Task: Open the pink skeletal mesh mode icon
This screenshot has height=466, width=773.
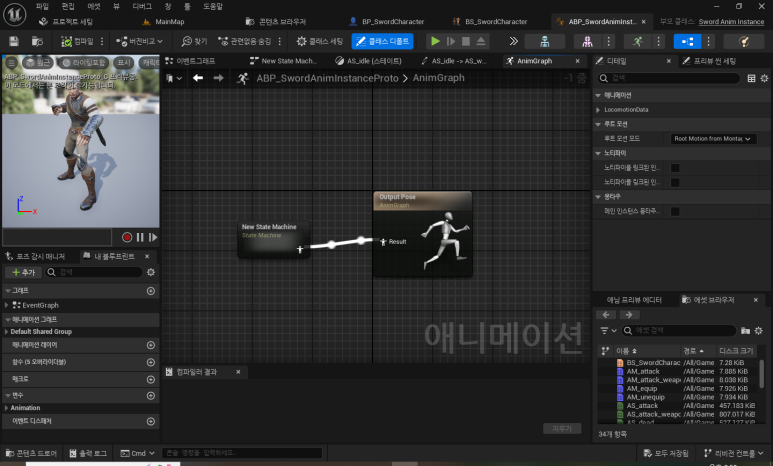Action: [x=587, y=41]
